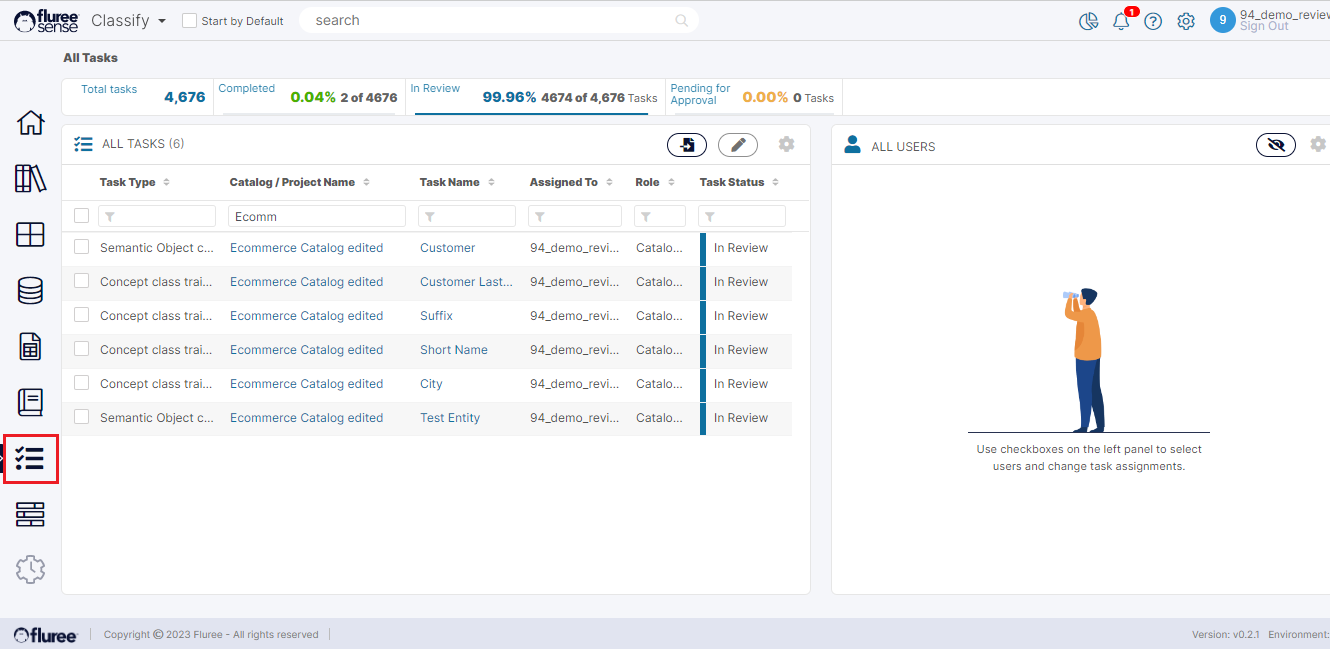This screenshot has height=649, width=1330.
Task: Check the select-all tasks checkbox
Action: [82, 216]
